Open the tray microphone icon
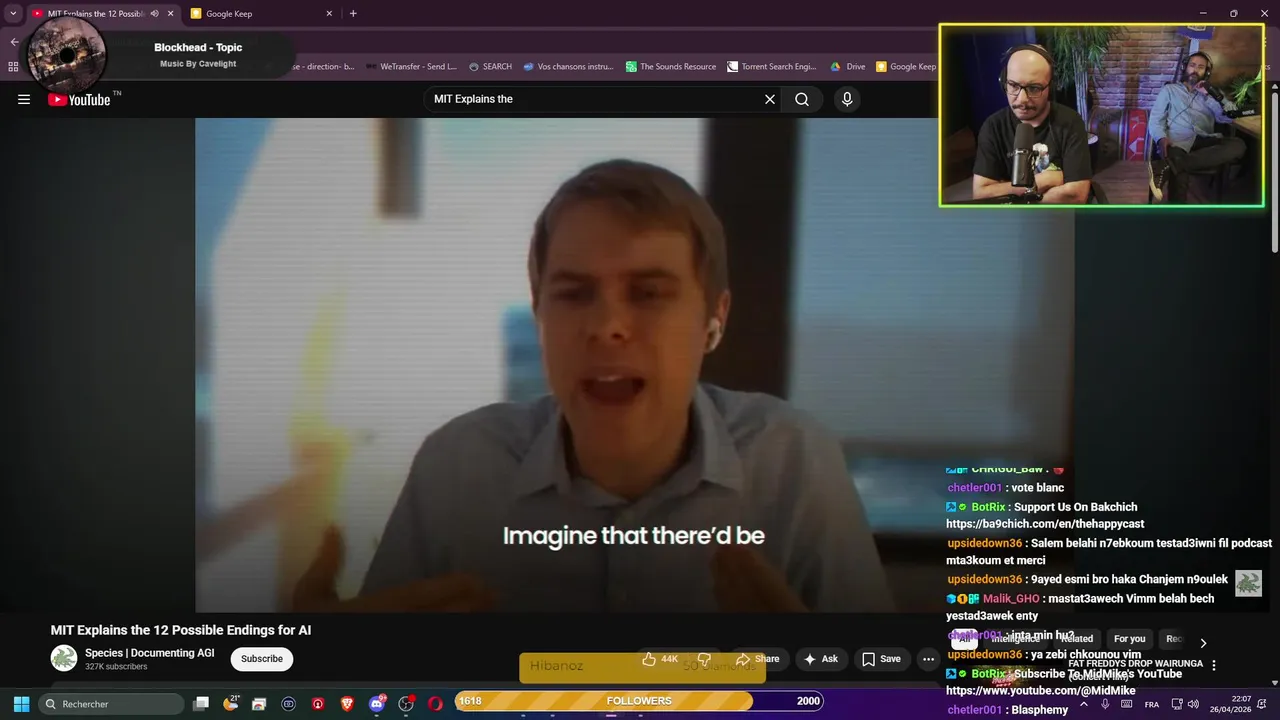 pos(1105,704)
